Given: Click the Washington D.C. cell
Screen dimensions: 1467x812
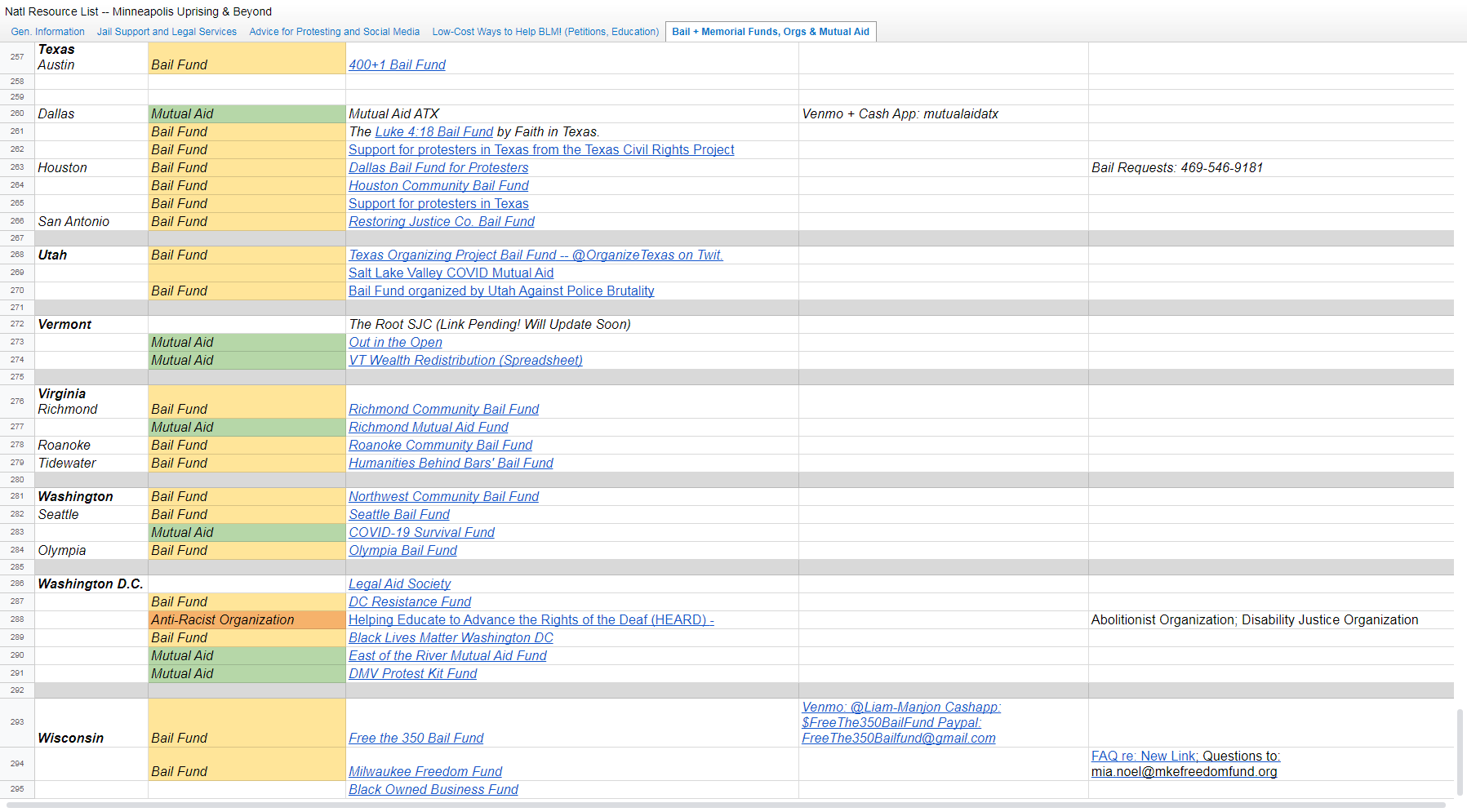Looking at the screenshot, I should point(91,584).
